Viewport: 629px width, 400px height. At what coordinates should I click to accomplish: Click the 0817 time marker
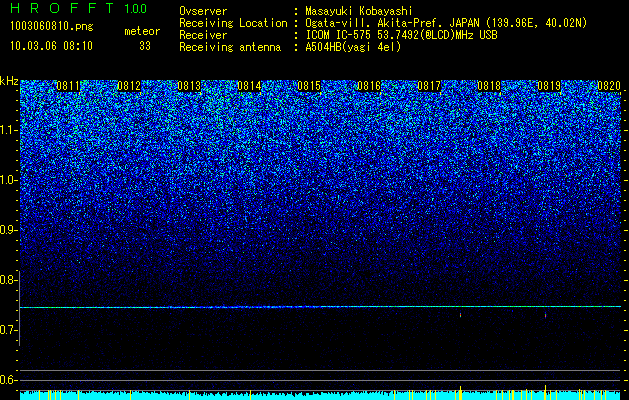coord(429,86)
